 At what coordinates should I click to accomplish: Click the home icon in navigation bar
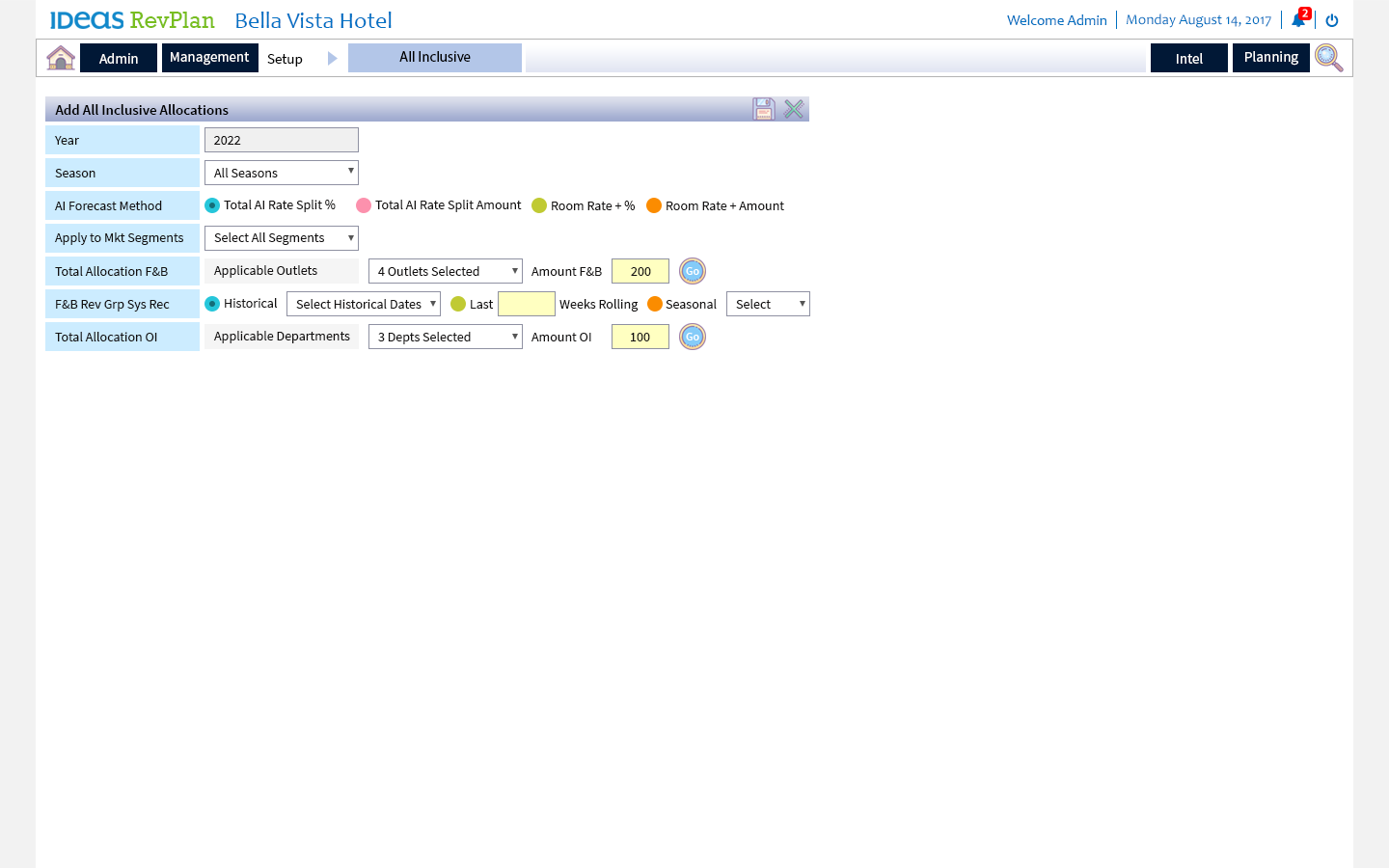coord(61,58)
